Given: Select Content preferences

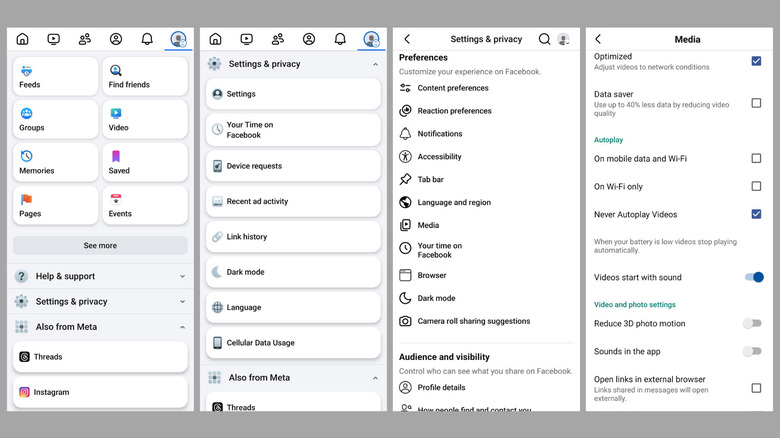Looking at the screenshot, I should 453,88.
